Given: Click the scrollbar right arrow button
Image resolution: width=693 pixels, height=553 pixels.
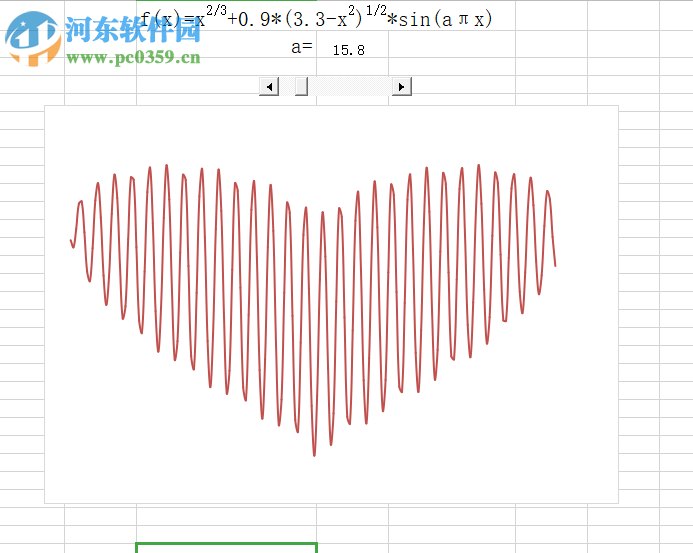Looking at the screenshot, I should tap(402, 87).
